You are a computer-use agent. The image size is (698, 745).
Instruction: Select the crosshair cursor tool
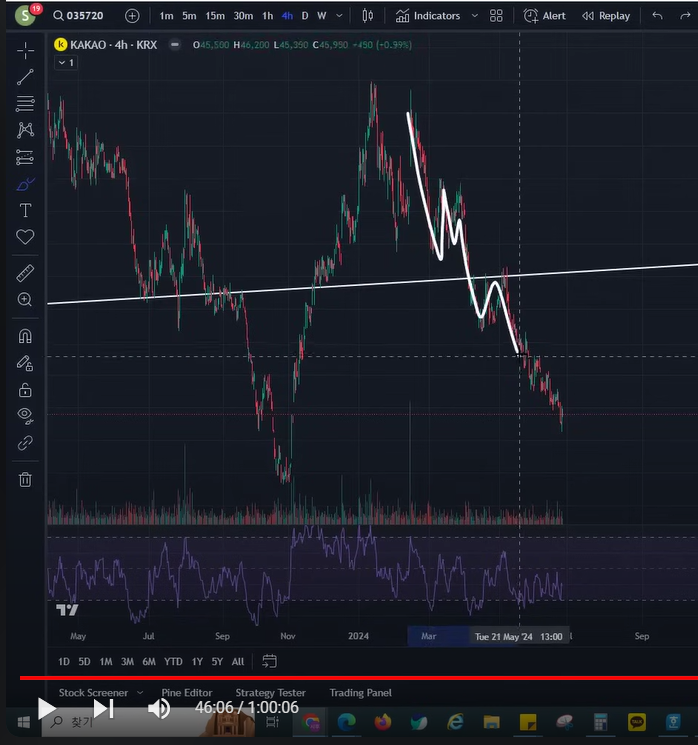[x=25, y=50]
